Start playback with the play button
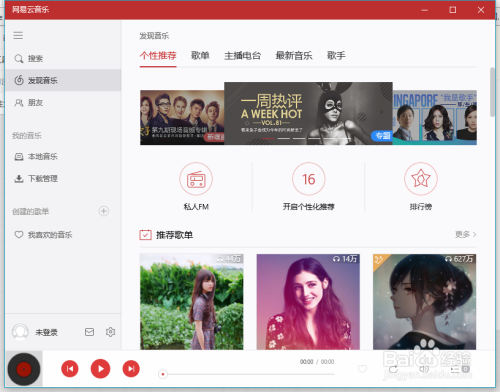 (x=100, y=369)
